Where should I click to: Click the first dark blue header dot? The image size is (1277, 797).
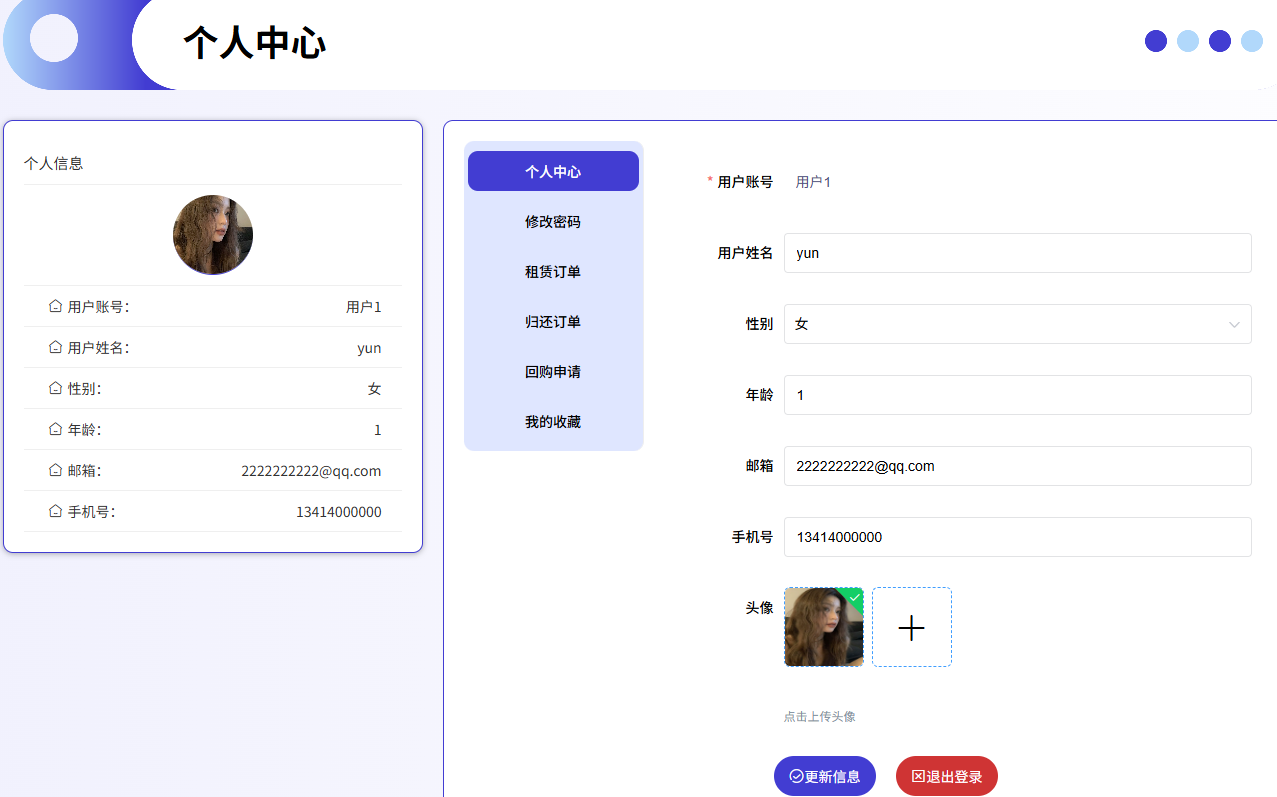pyautogui.click(x=1156, y=41)
